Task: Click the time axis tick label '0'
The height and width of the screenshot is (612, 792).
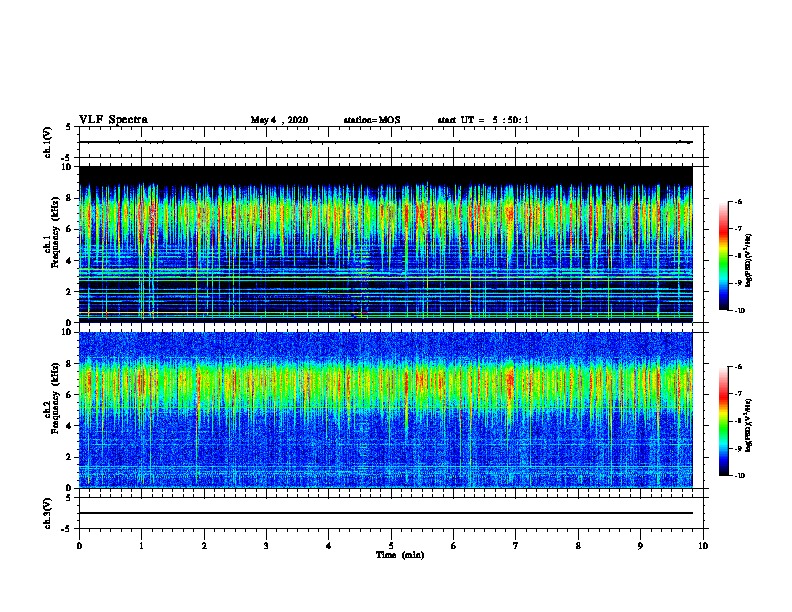Action: point(79,545)
